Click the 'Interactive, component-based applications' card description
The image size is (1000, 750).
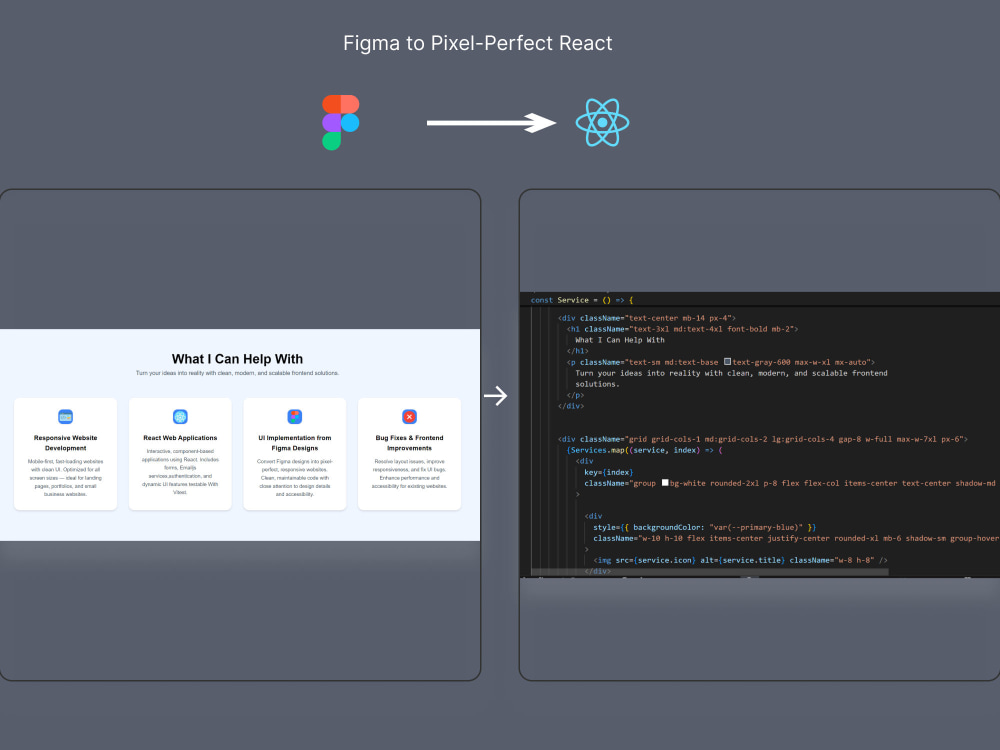(180, 472)
